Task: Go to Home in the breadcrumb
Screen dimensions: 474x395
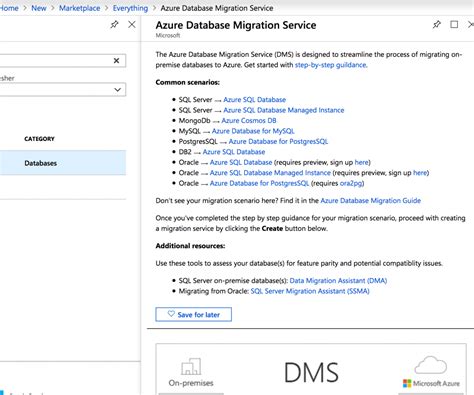Action: coord(9,8)
